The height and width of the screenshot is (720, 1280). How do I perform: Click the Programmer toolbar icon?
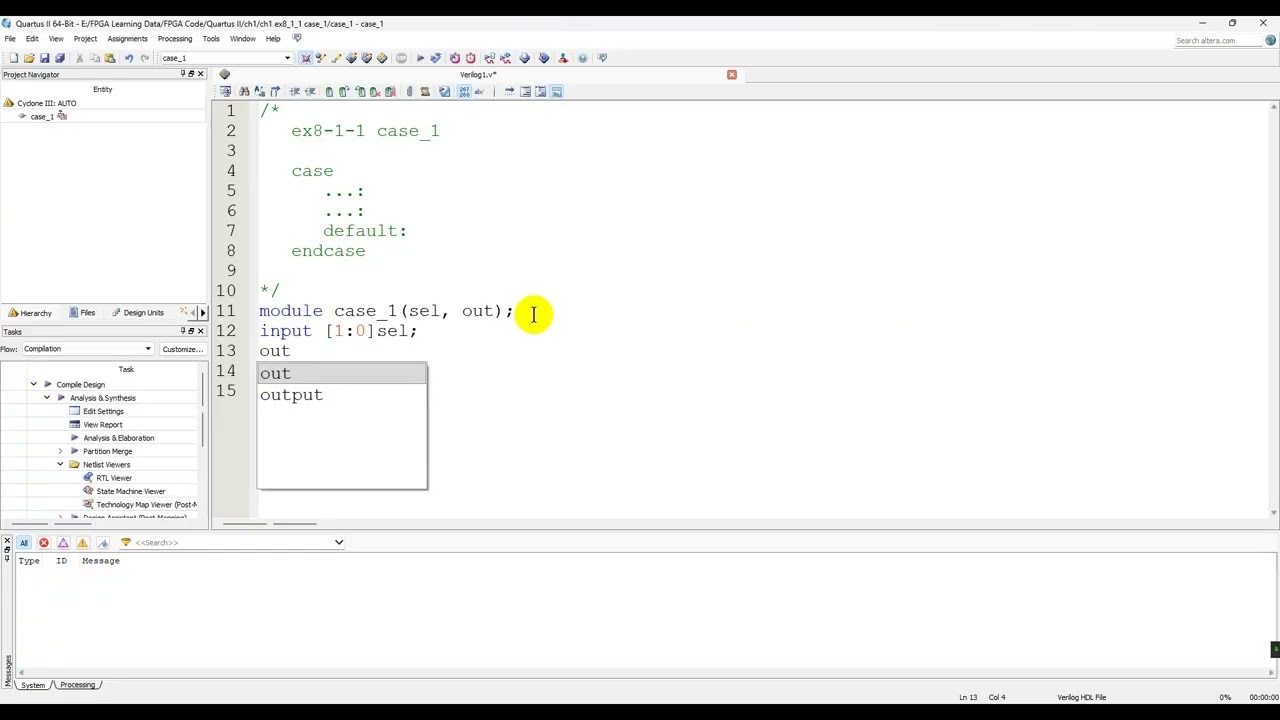tap(544, 58)
